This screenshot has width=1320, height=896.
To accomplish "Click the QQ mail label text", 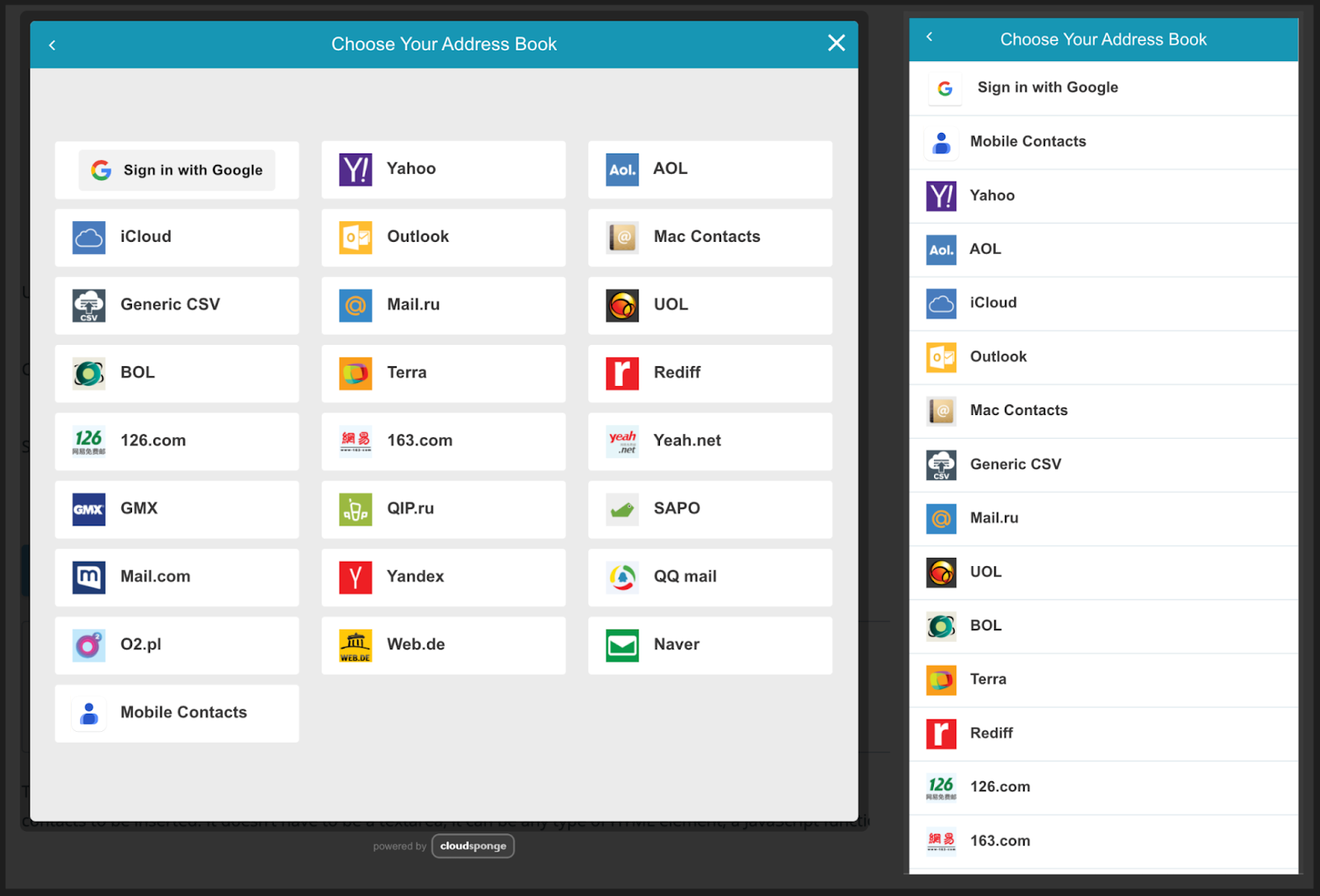I will point(685,577).
